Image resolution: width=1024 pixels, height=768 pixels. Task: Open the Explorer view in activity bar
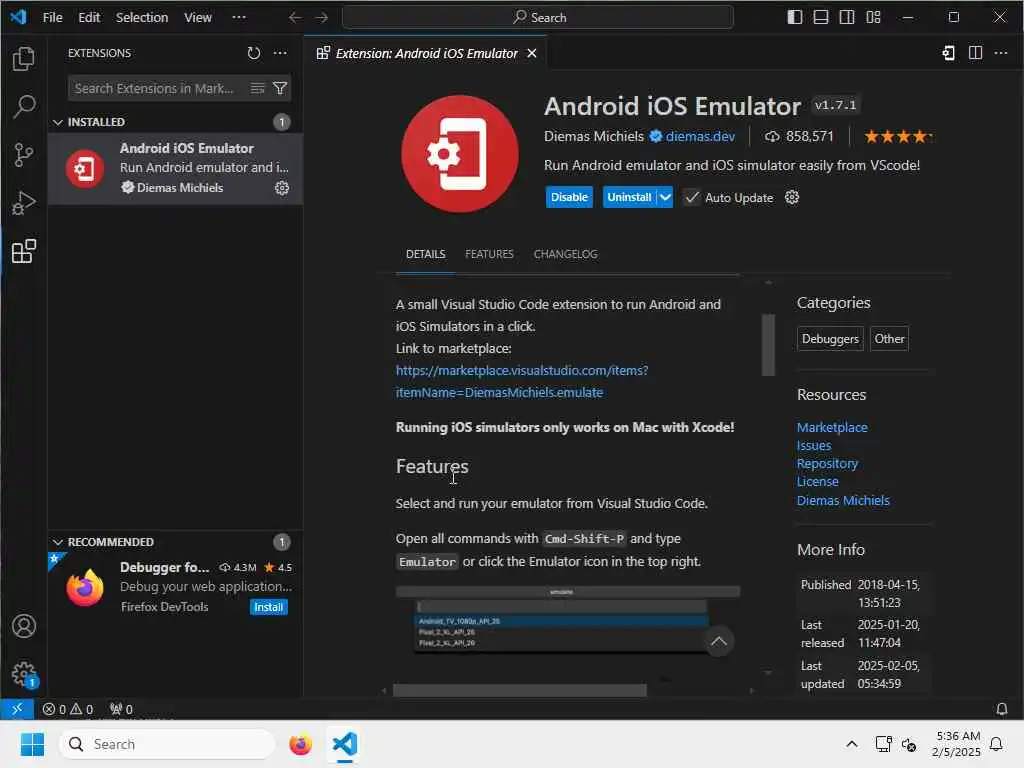24,59
